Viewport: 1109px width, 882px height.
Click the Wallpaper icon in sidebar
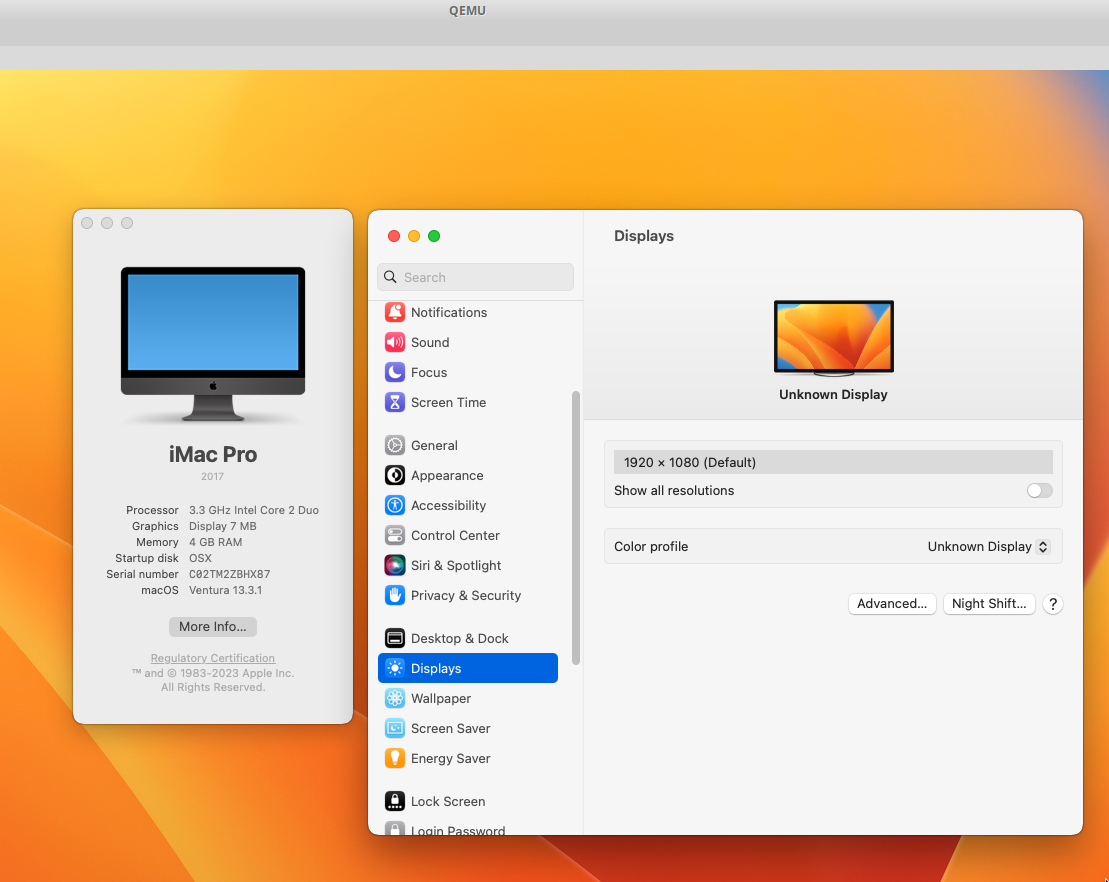click(395, 699)
